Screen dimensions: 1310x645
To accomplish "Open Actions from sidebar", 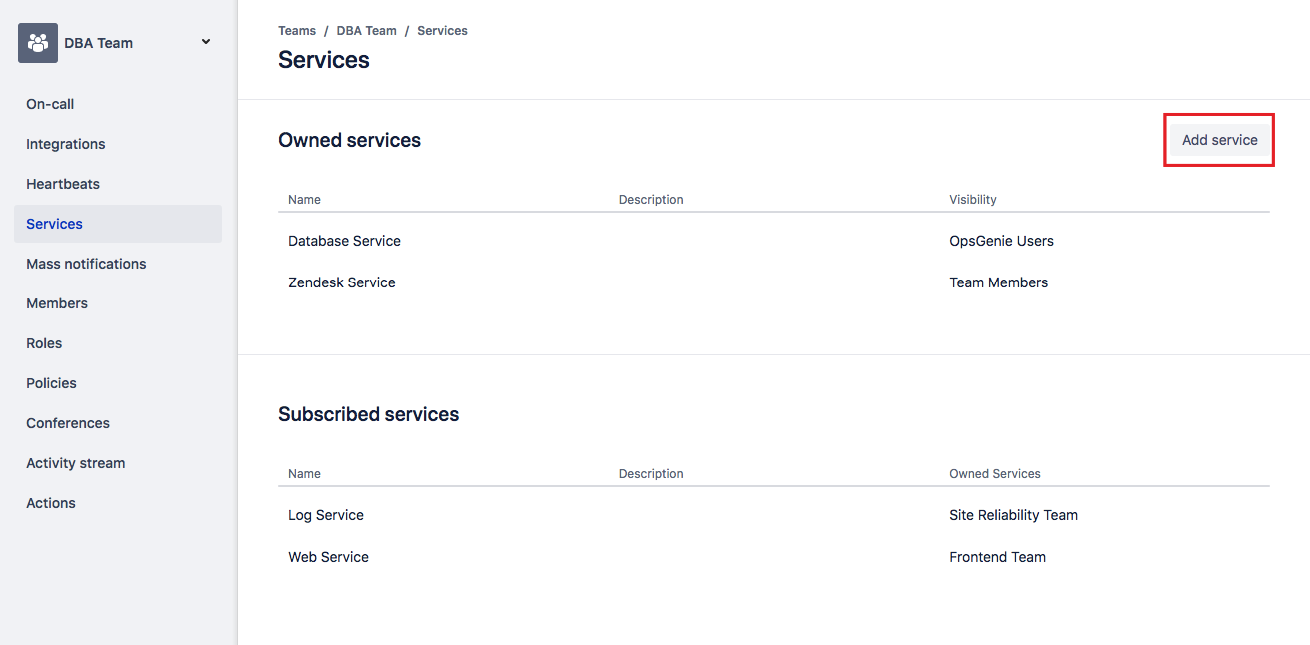I will coord(51,503).
